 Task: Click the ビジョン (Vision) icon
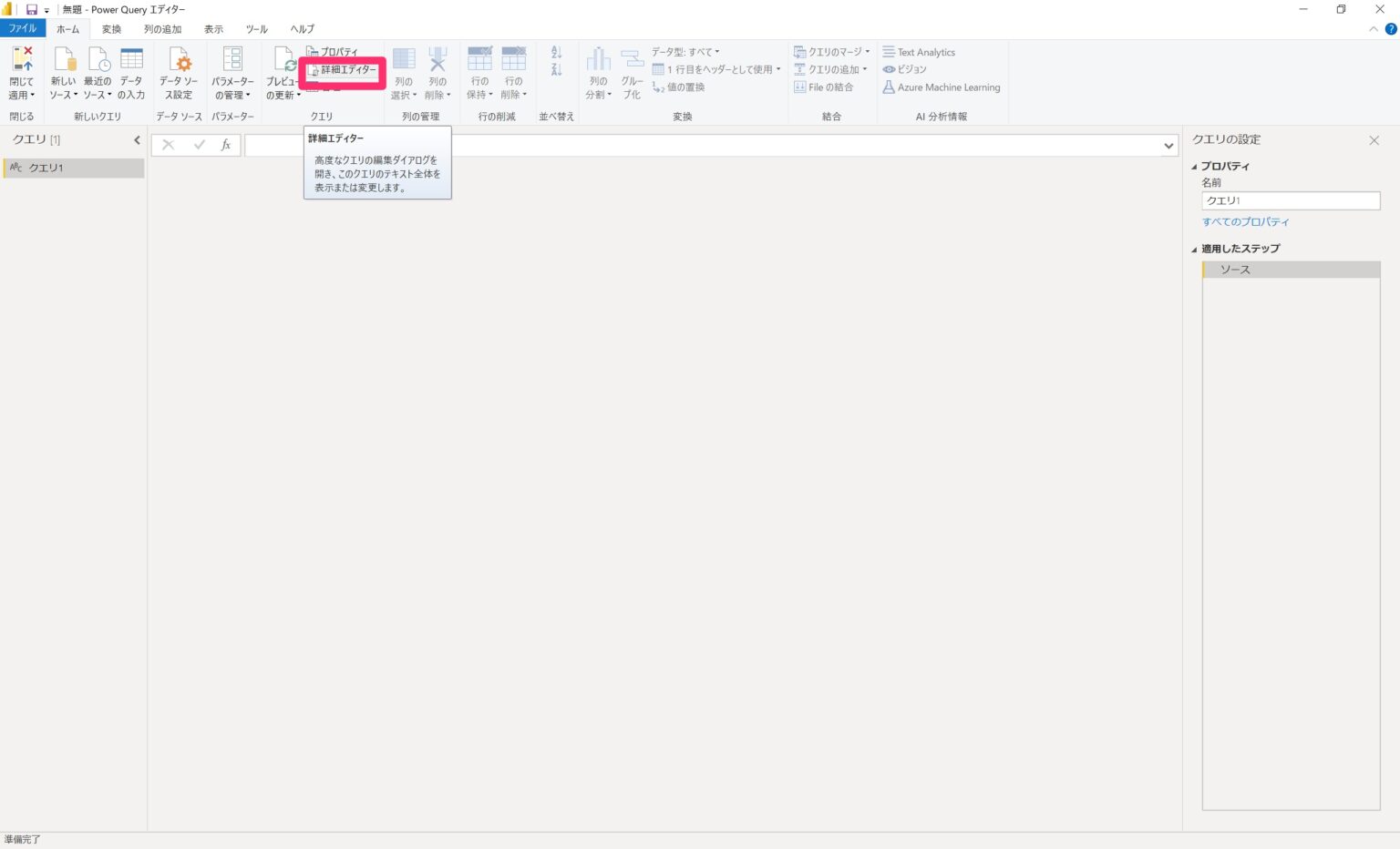[x=907, y=69]
